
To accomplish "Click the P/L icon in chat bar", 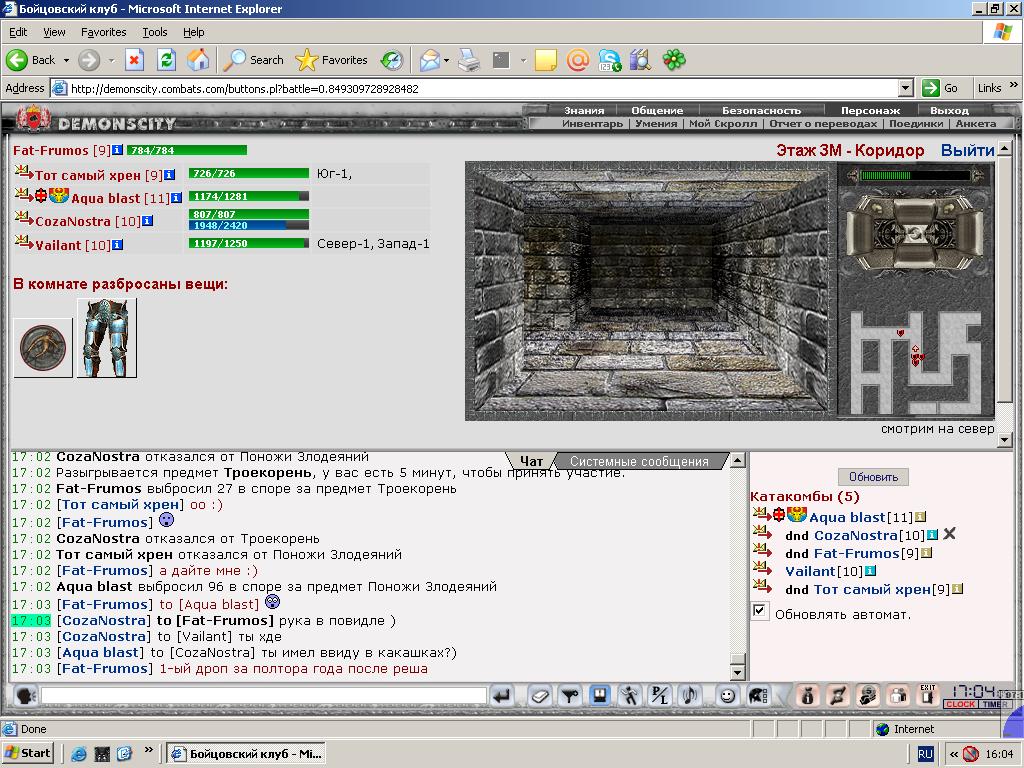I will tap(660, 696).
